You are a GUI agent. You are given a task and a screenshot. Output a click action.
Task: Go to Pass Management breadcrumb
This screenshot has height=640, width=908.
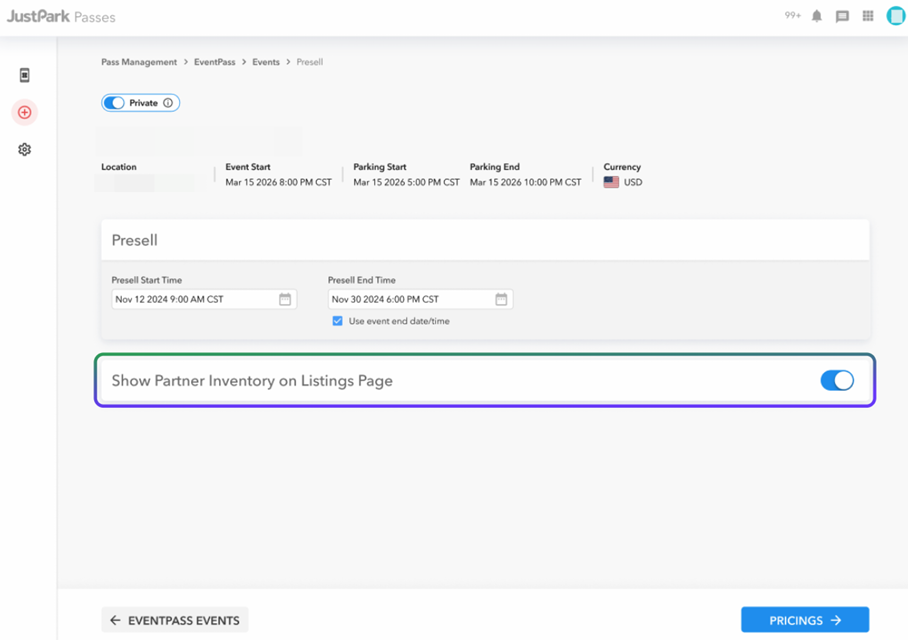tap(139, 62)
